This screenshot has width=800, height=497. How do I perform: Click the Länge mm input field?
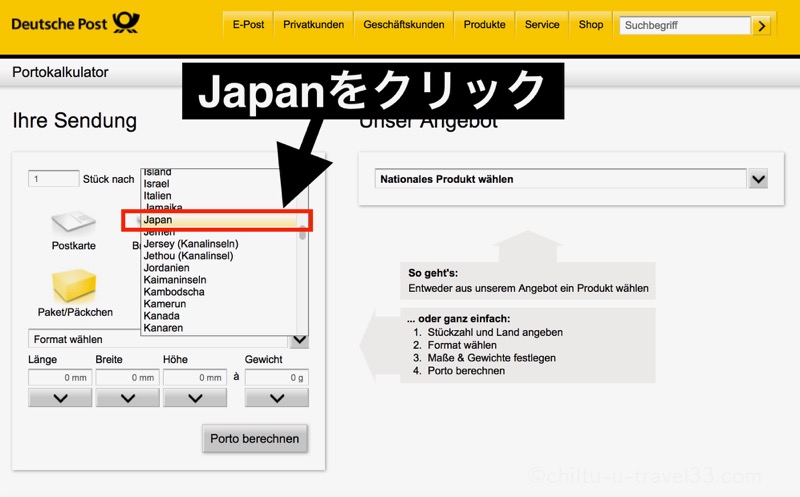(60, 378)
